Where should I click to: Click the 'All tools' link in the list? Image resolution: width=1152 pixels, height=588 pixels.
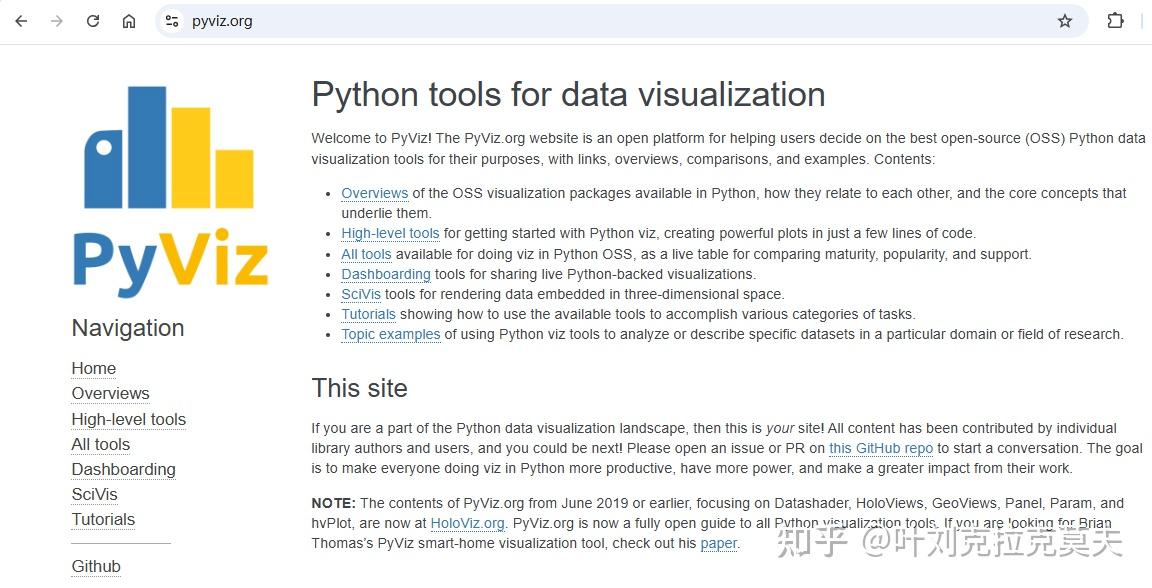366,254
